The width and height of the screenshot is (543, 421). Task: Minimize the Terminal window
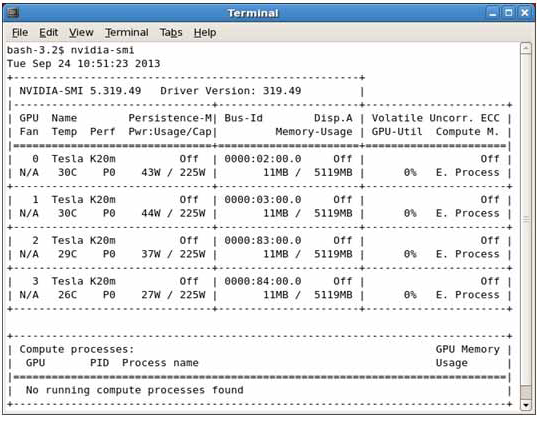pyautogui.click(x=492, y=13)
